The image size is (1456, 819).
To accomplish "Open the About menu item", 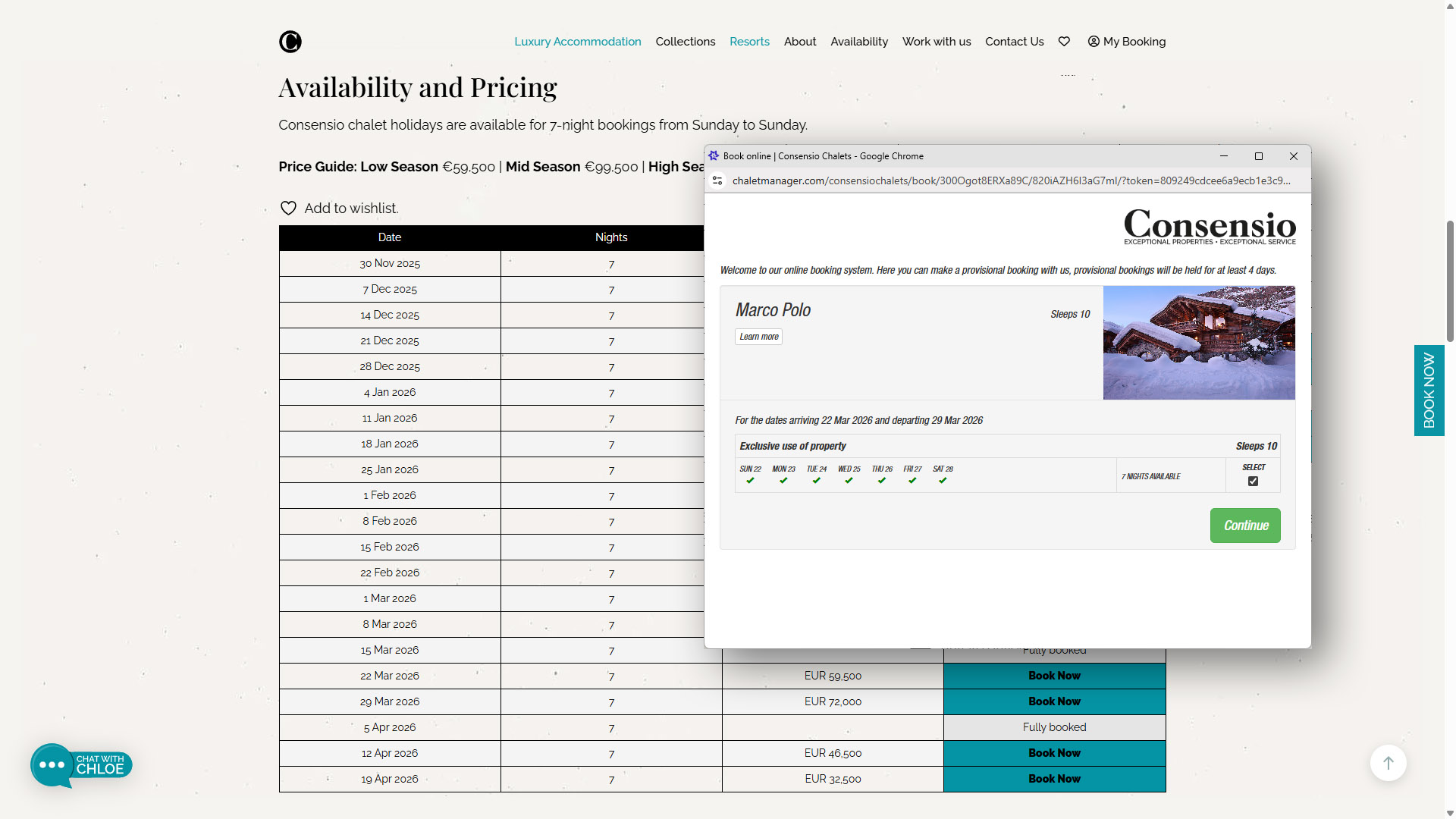I will (x=800, y=42).
